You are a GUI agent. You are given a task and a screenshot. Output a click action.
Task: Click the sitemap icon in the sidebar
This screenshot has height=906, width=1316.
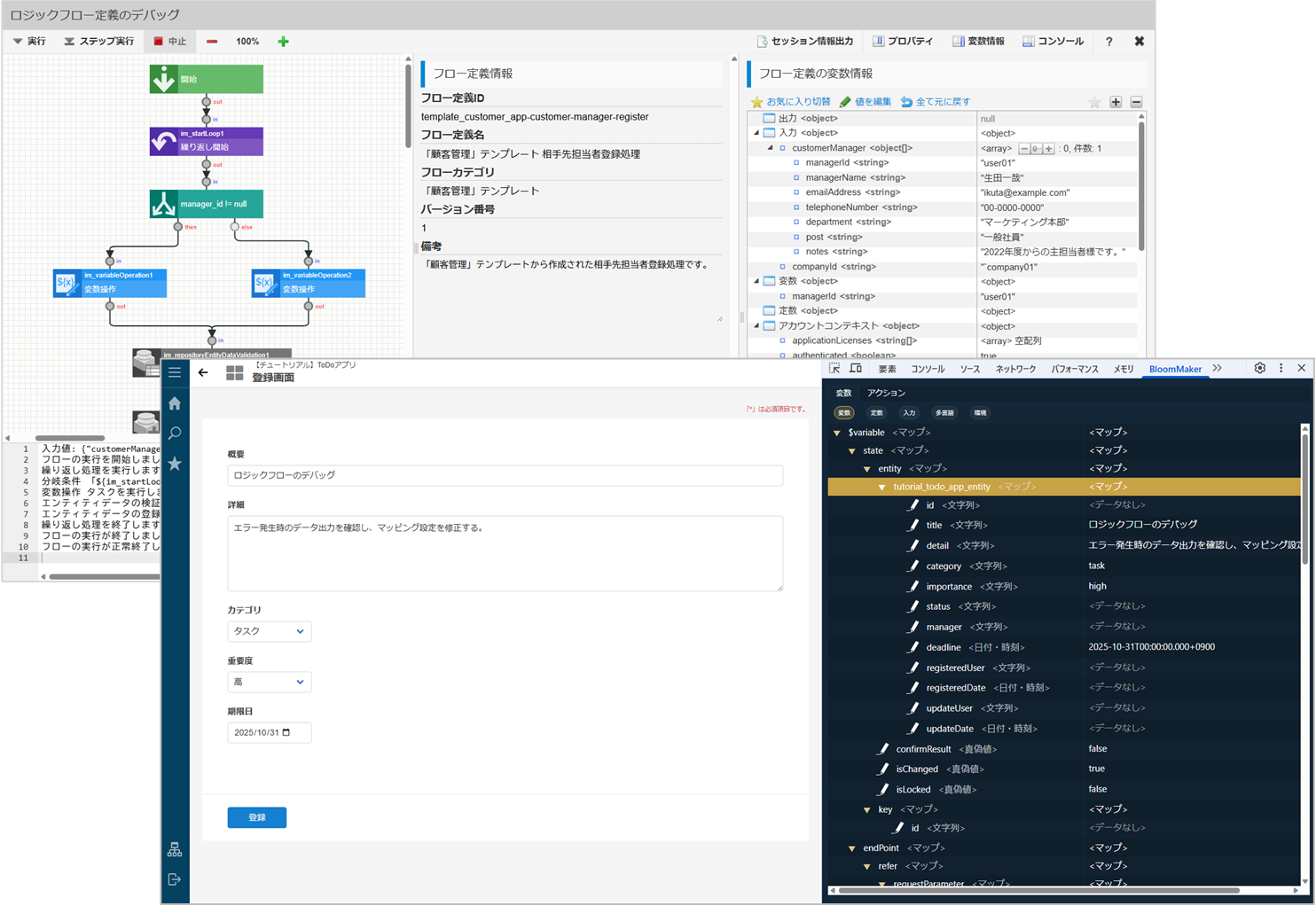(x=175, y=849)
